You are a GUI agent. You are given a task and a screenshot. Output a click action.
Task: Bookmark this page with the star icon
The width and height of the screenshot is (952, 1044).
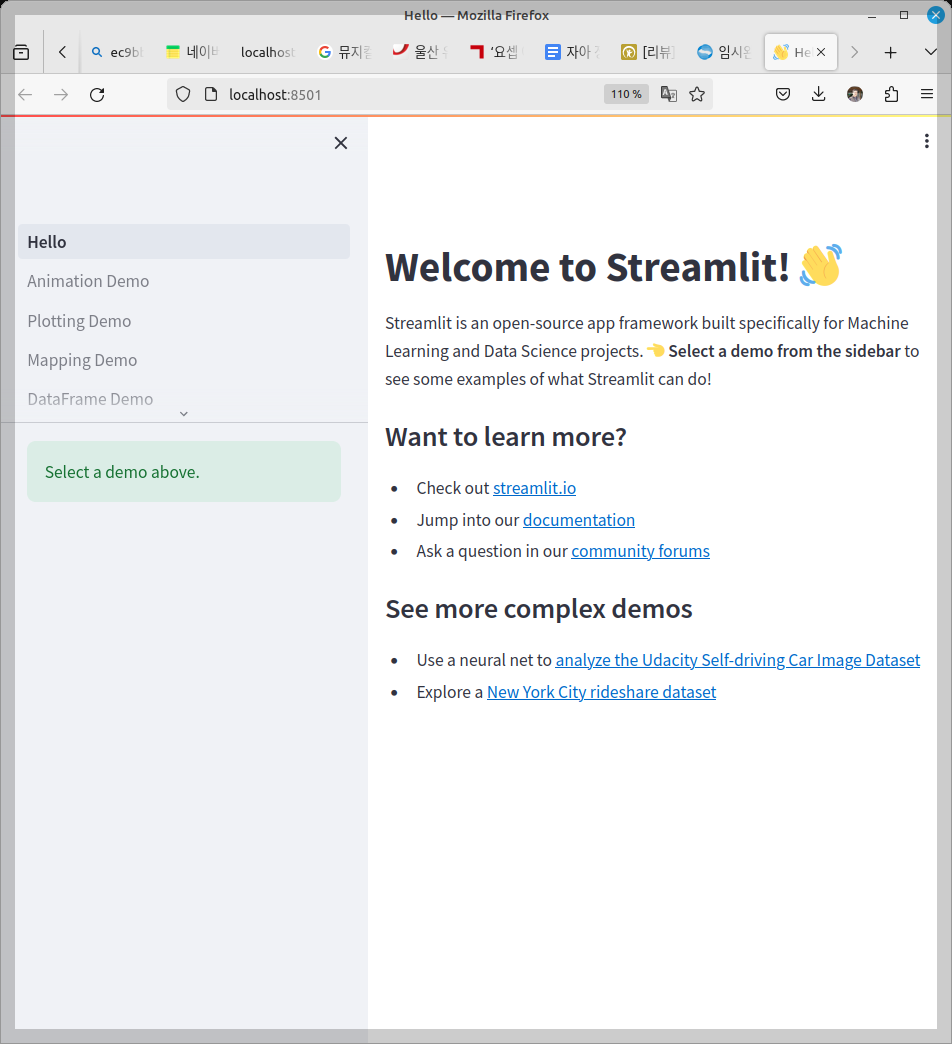point(697,94)
